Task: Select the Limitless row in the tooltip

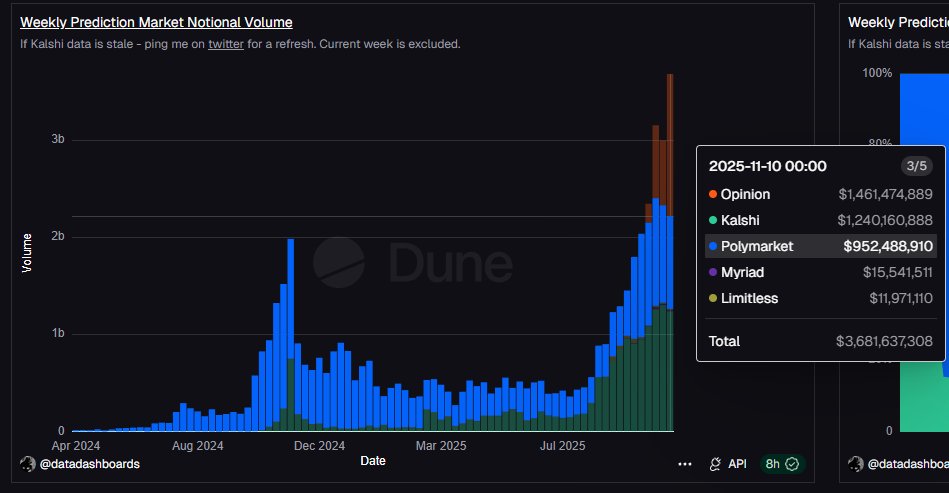Action: [821, 298]
